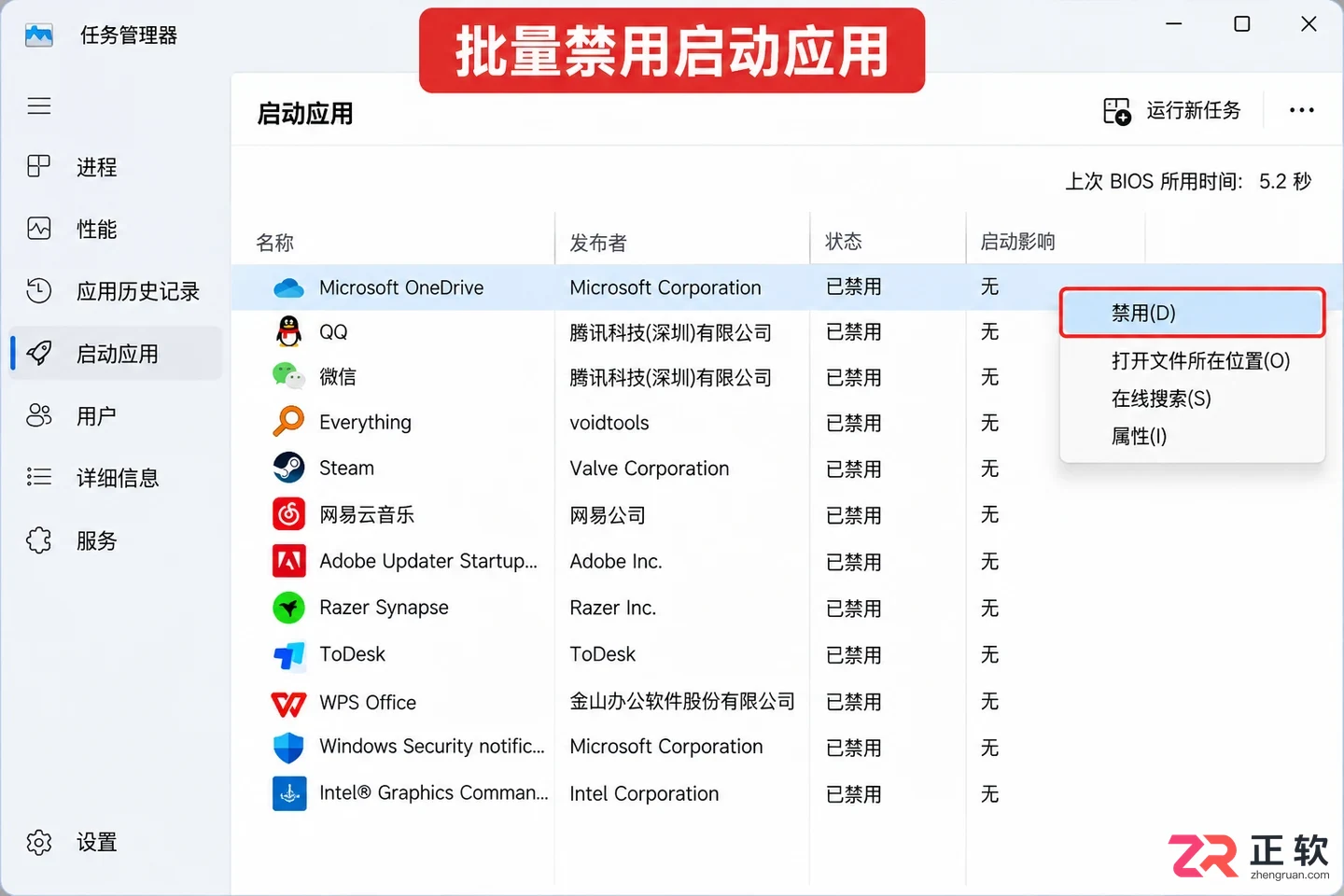
Task: Click the Everything magnifier icon
Action: pos(288,421)
